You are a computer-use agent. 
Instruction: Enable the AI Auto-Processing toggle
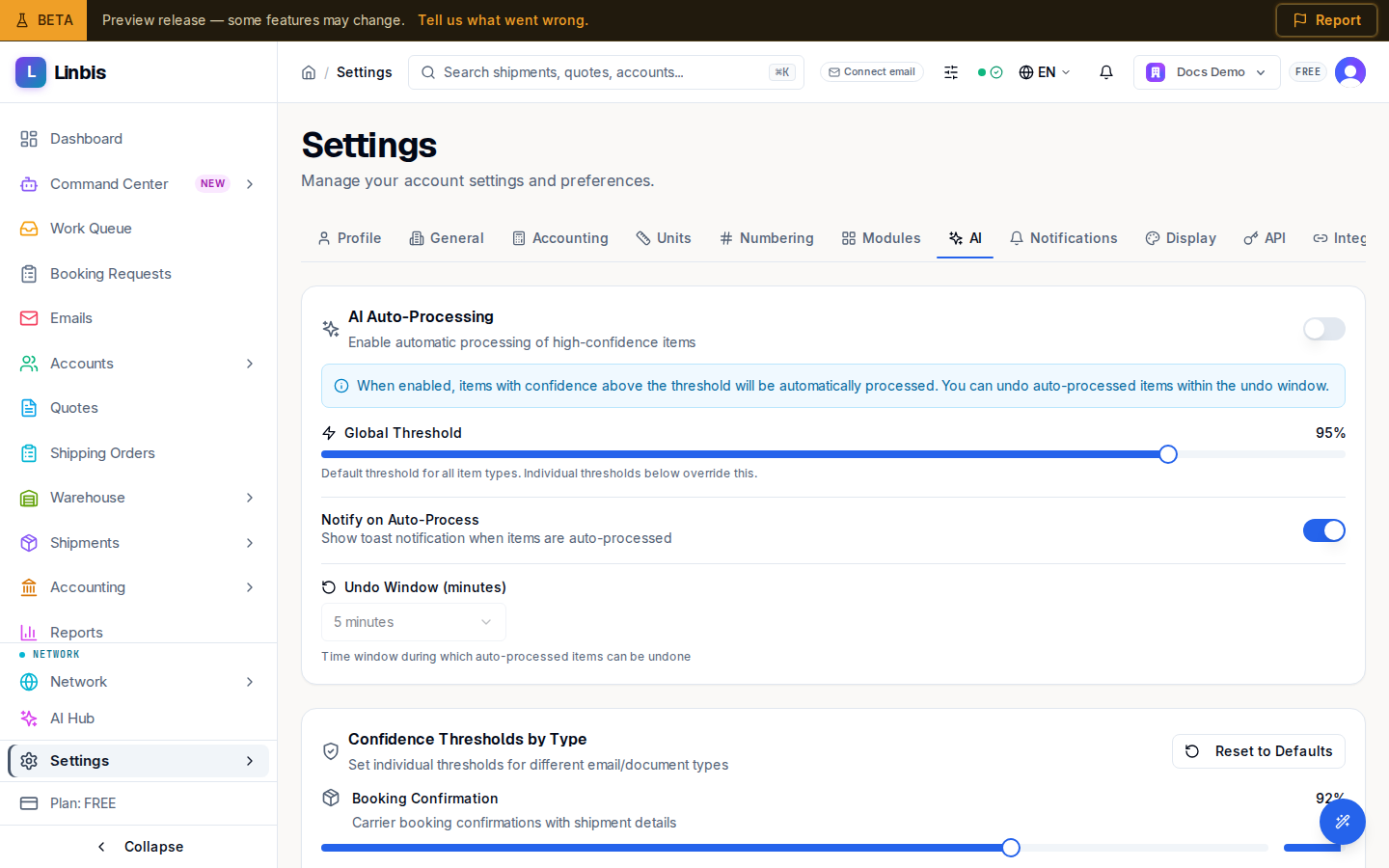click(1323, 329)
